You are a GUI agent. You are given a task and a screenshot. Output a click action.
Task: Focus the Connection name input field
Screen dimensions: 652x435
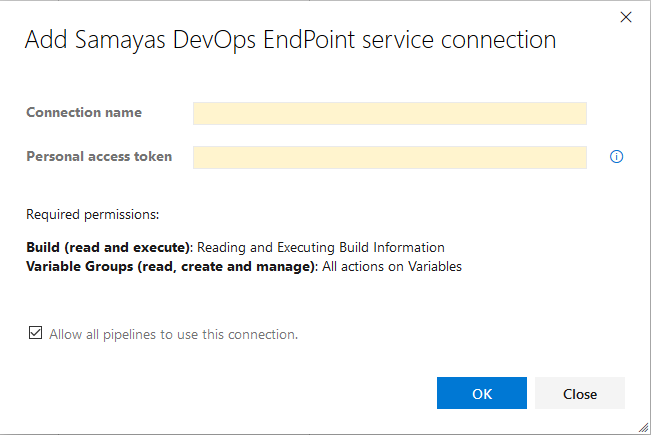point(389,113)
